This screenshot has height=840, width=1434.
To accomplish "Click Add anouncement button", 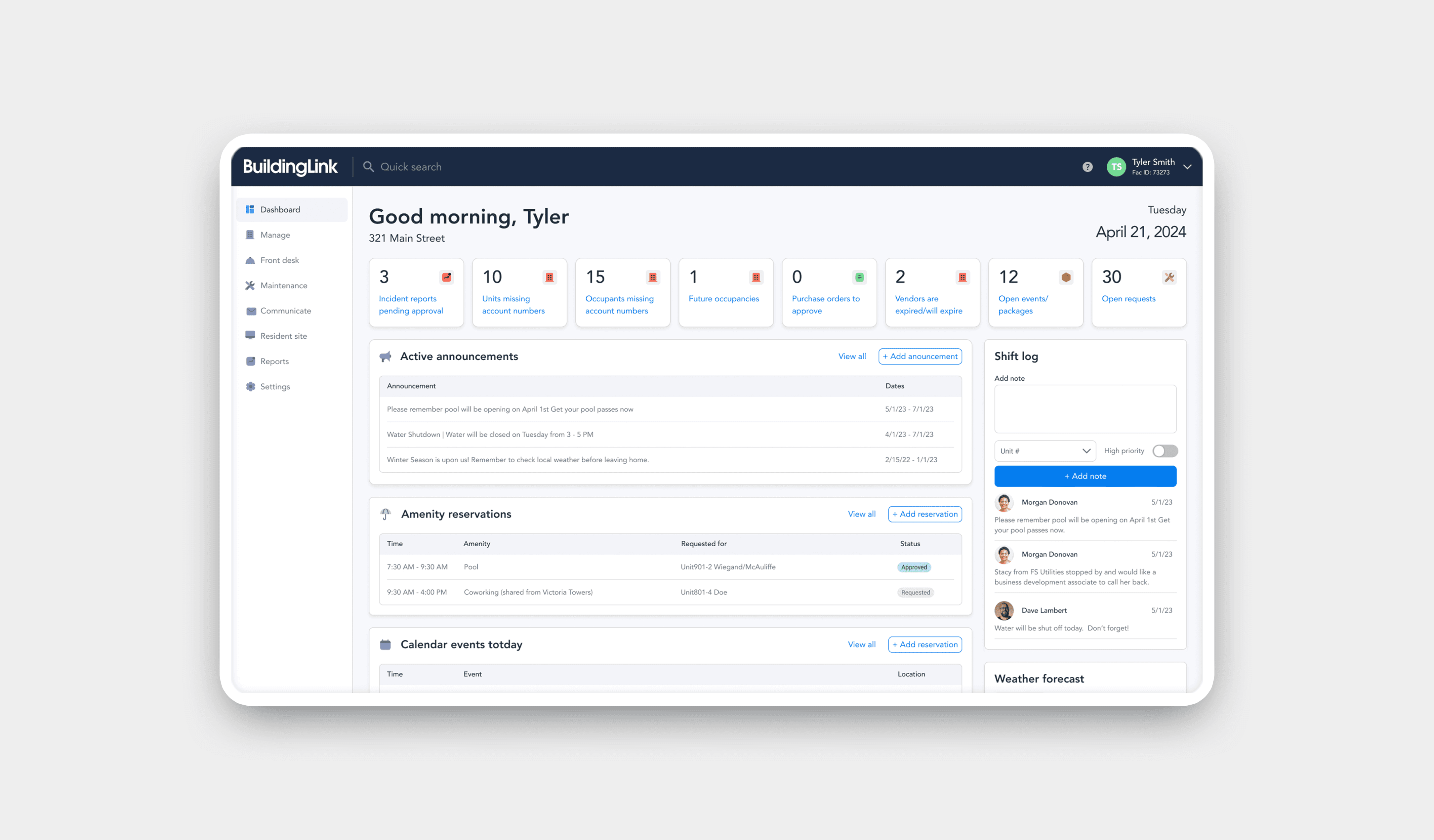I will pos(919,356).
